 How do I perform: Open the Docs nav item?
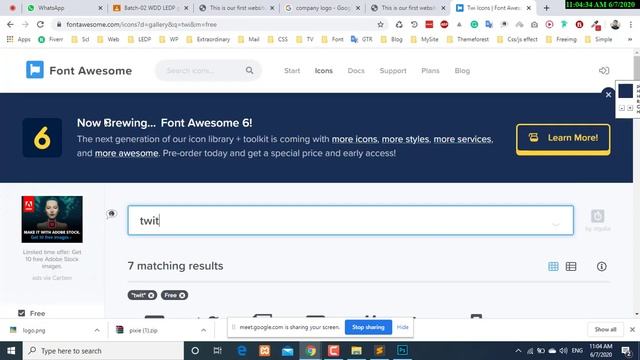coord(356,71)
